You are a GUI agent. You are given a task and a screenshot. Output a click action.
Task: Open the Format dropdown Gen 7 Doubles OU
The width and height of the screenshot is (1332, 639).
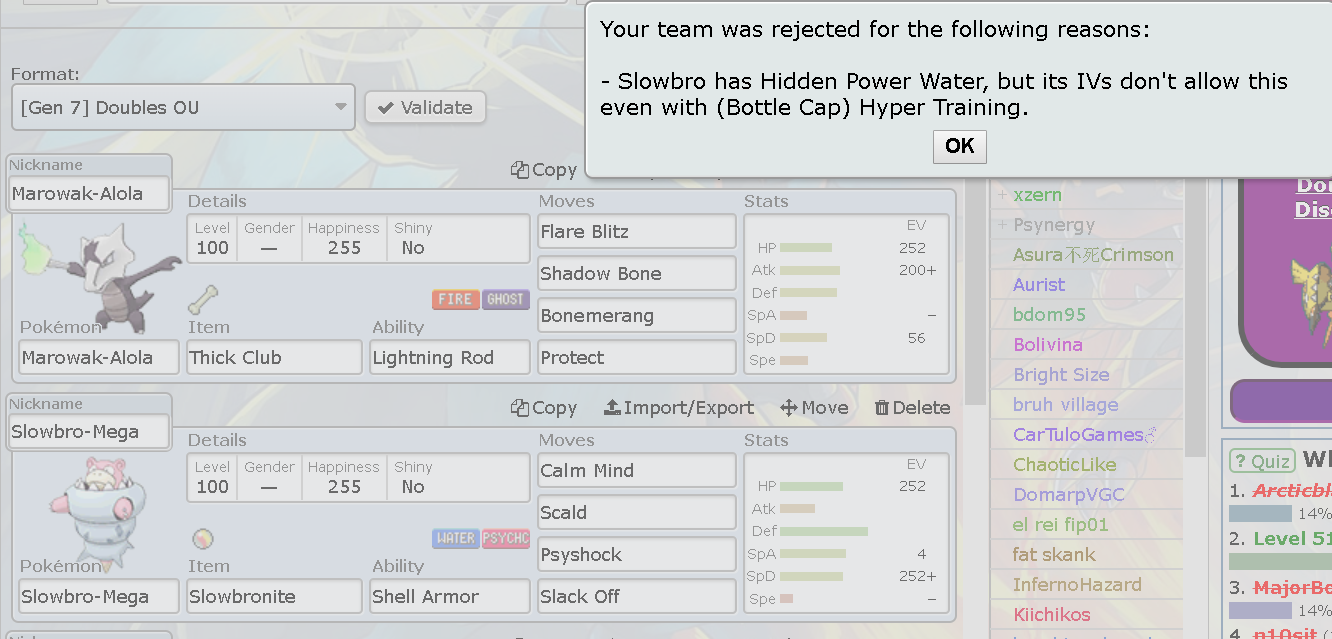(183, 107)
